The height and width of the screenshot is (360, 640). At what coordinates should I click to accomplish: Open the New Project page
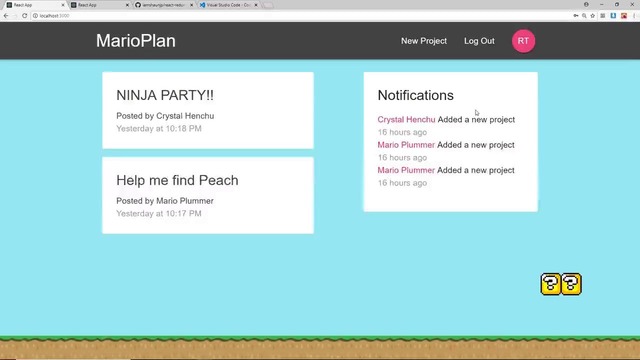click(424, 41)
